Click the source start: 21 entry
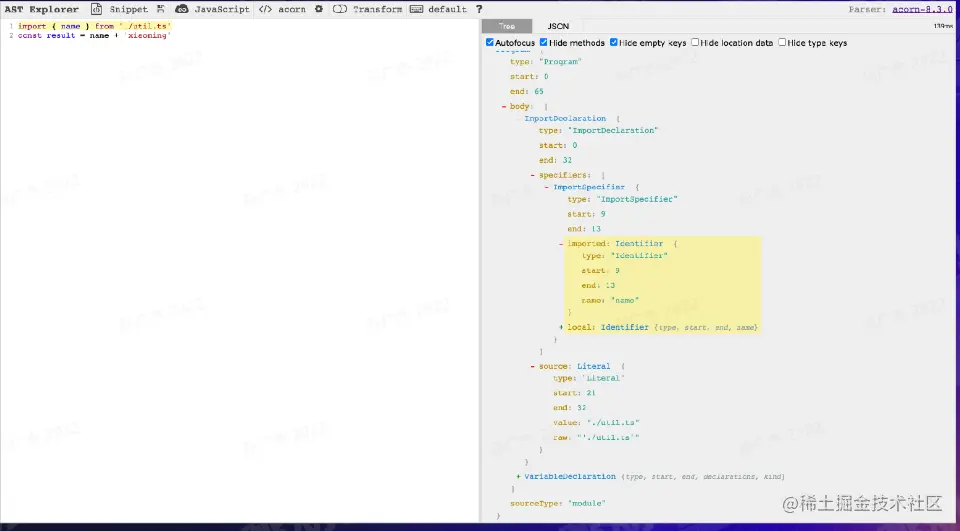 [x=574, y=393]
